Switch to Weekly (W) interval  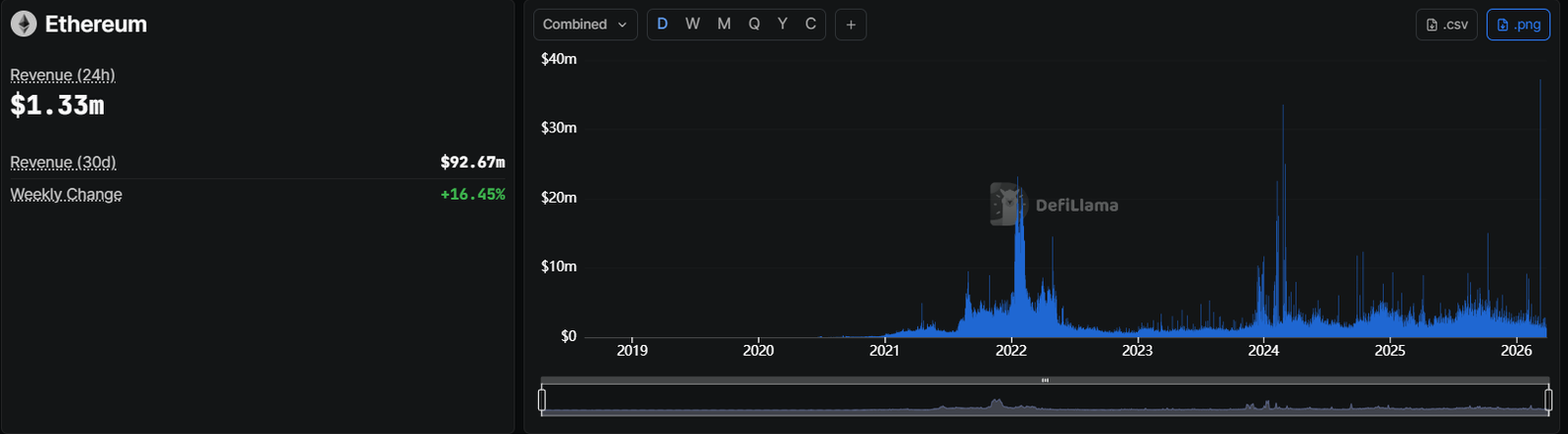pyautogui.click(x=693, y=24)
